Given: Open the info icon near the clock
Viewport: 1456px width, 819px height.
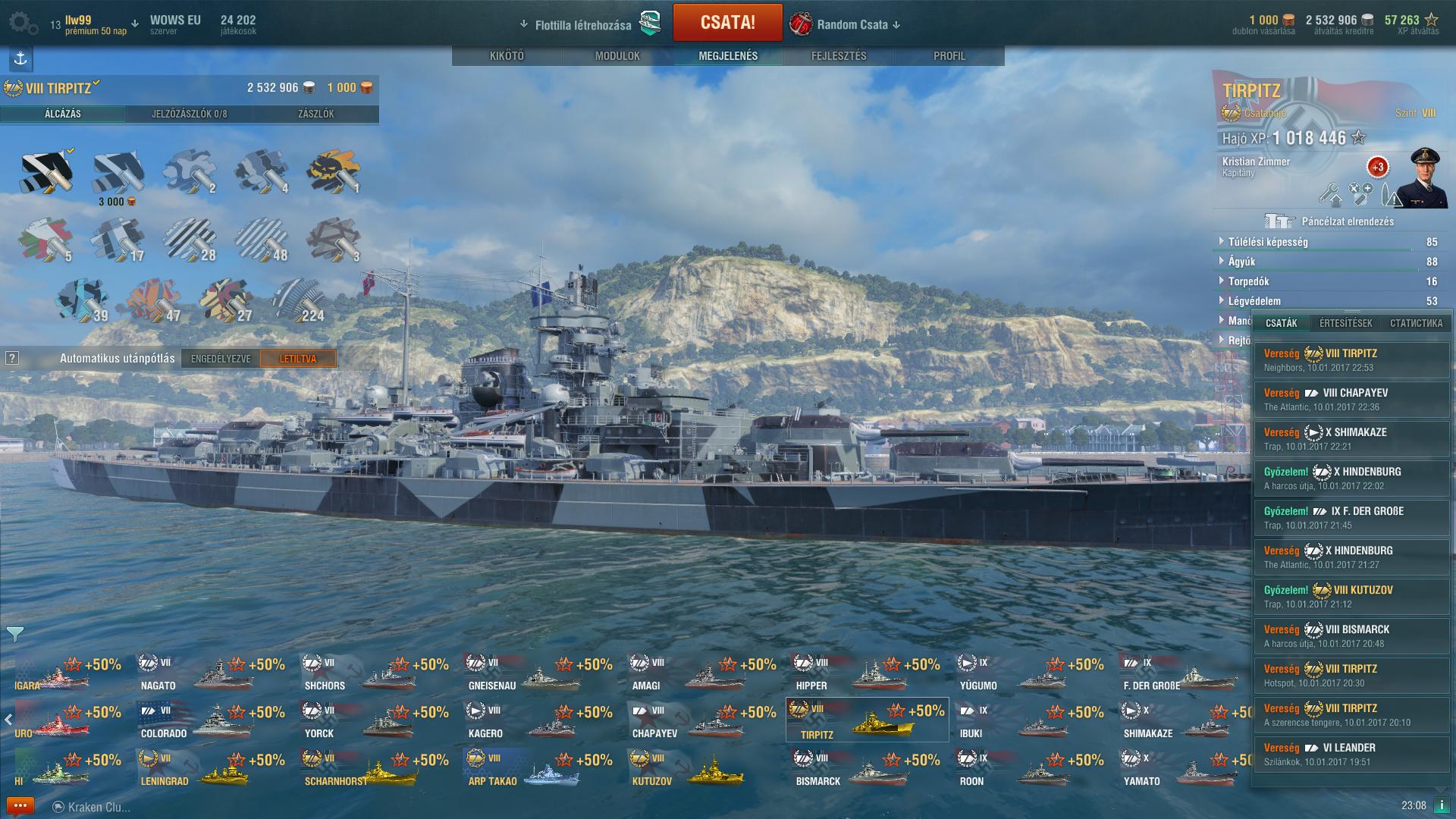Looking at the screenshot, I should [x=1441, y=805].
